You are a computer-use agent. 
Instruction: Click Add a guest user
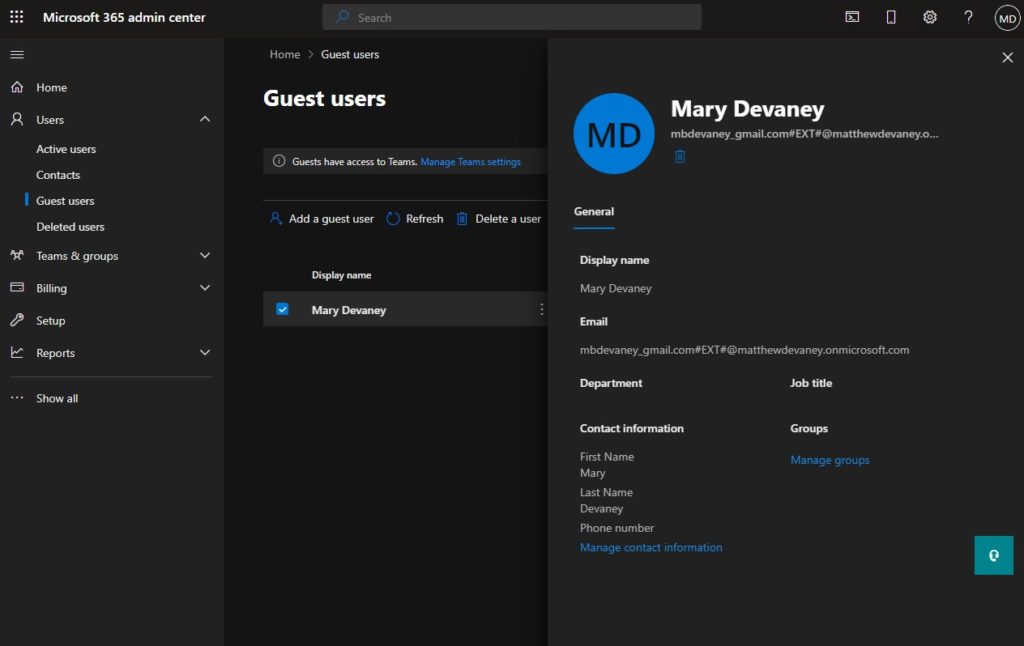coord(322,219)
